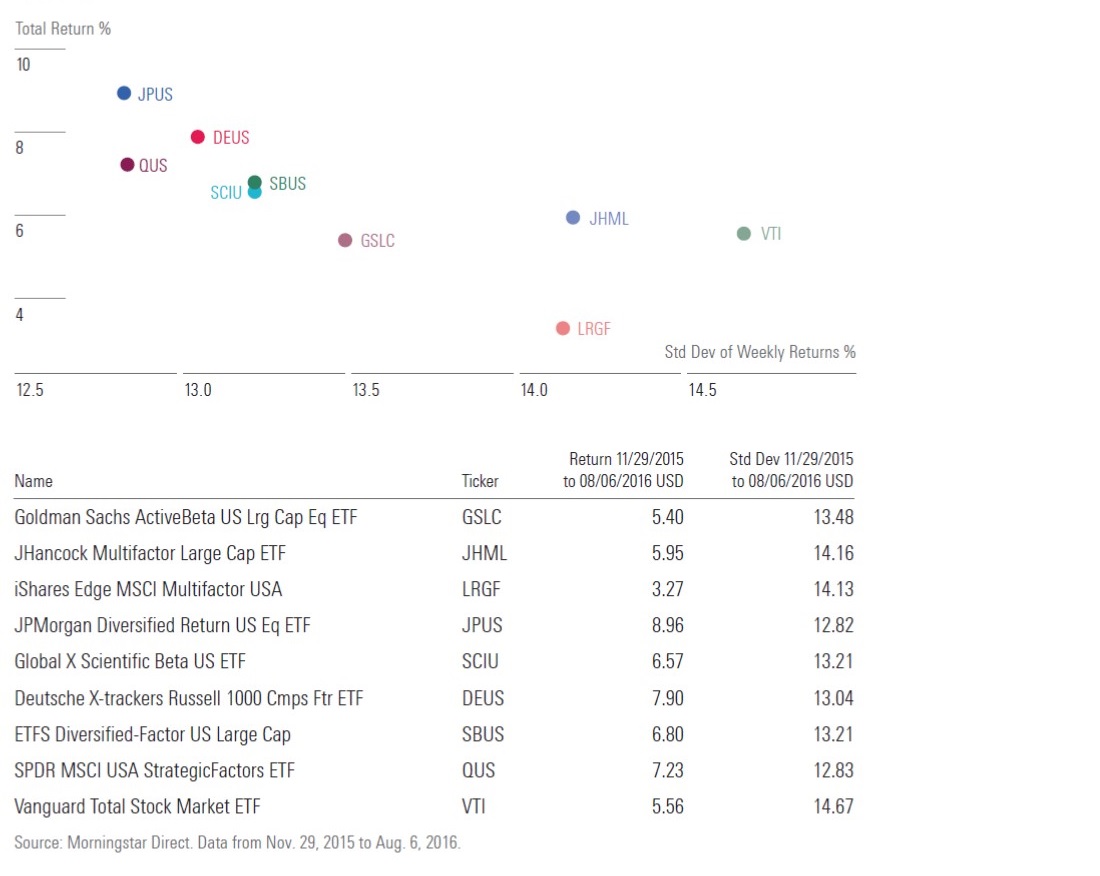Select the QUS dark purple dot

[127, 165]
